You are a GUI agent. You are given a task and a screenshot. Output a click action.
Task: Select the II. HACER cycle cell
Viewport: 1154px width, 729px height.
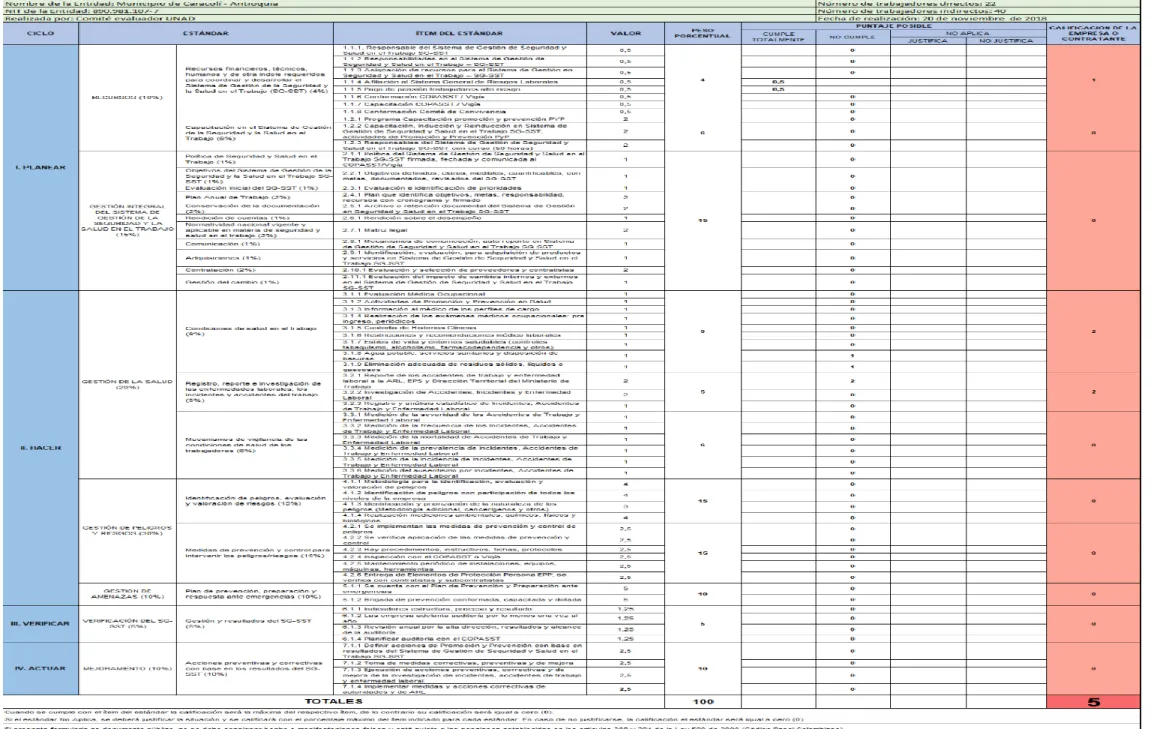pos(40,448)
